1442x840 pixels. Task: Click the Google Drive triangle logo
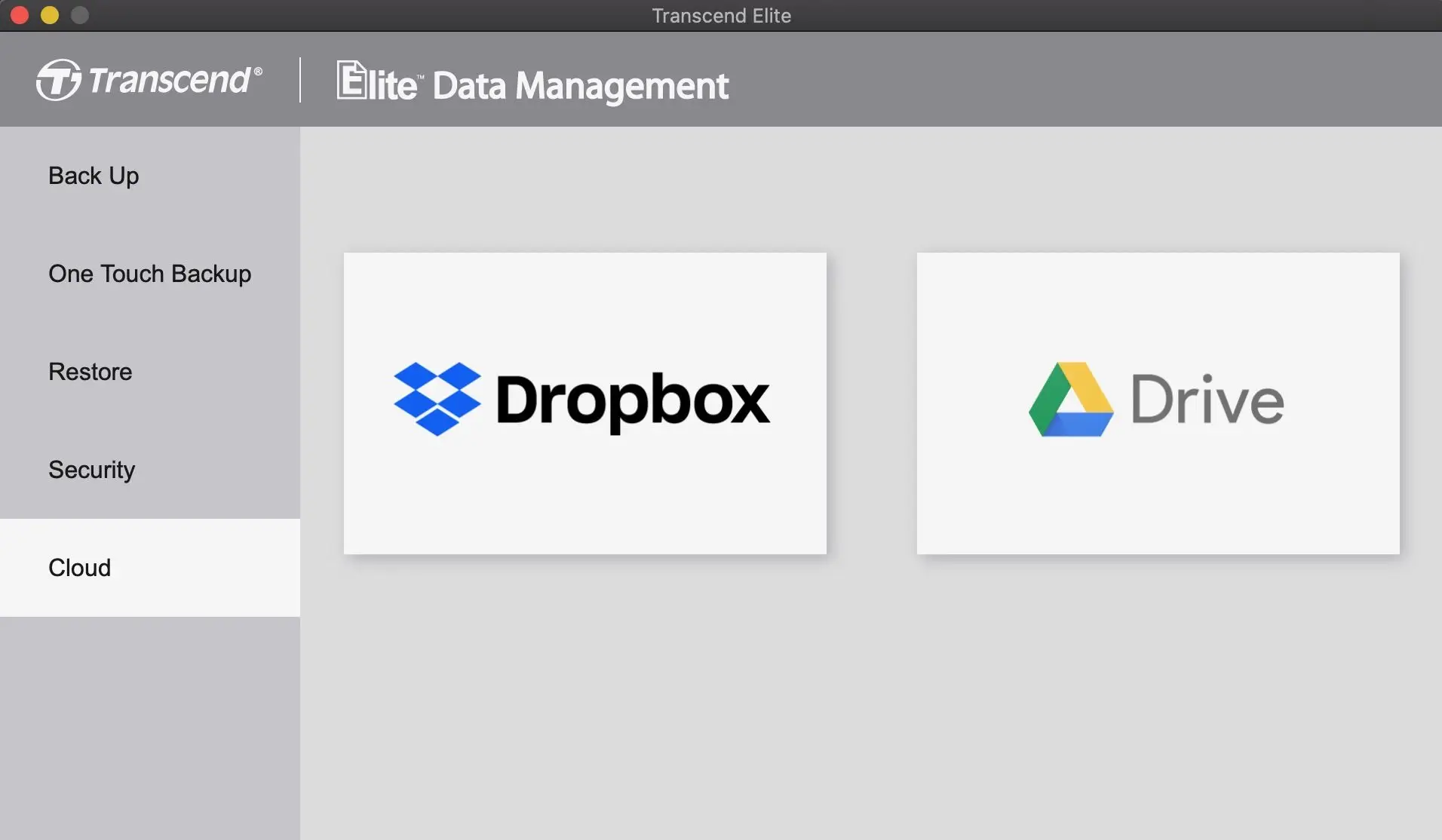pyautogui.click(x=1070, y=400)
